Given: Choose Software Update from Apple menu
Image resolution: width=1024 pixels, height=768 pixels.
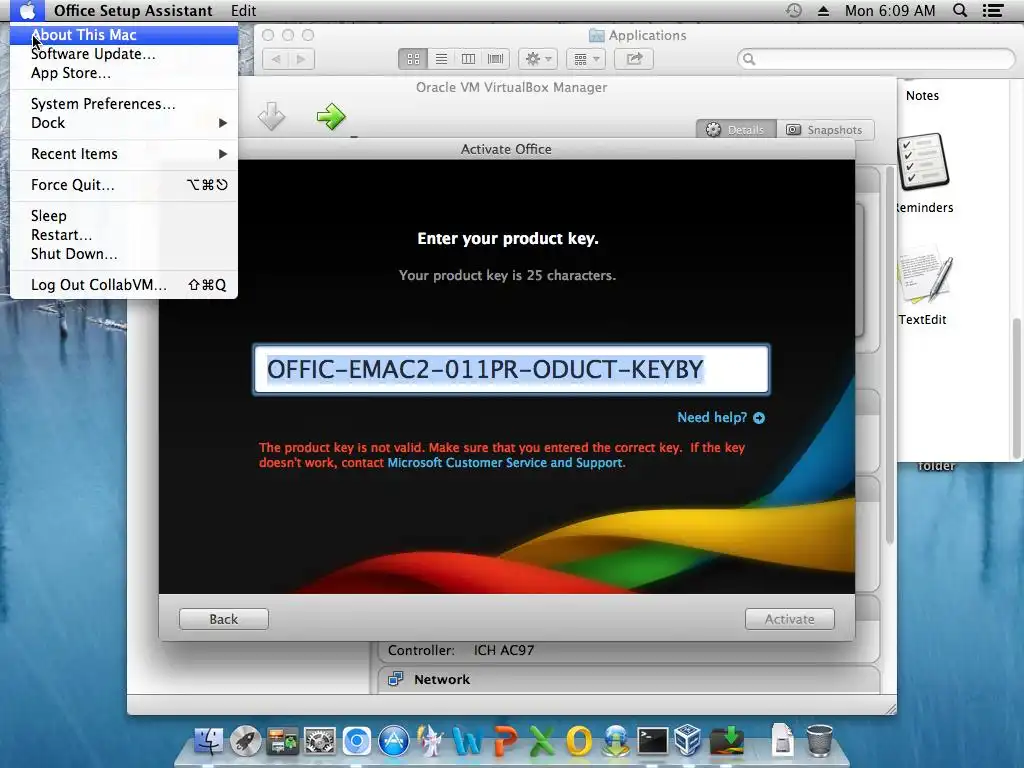Looking at the screenshot, I should tap(123, 54).
